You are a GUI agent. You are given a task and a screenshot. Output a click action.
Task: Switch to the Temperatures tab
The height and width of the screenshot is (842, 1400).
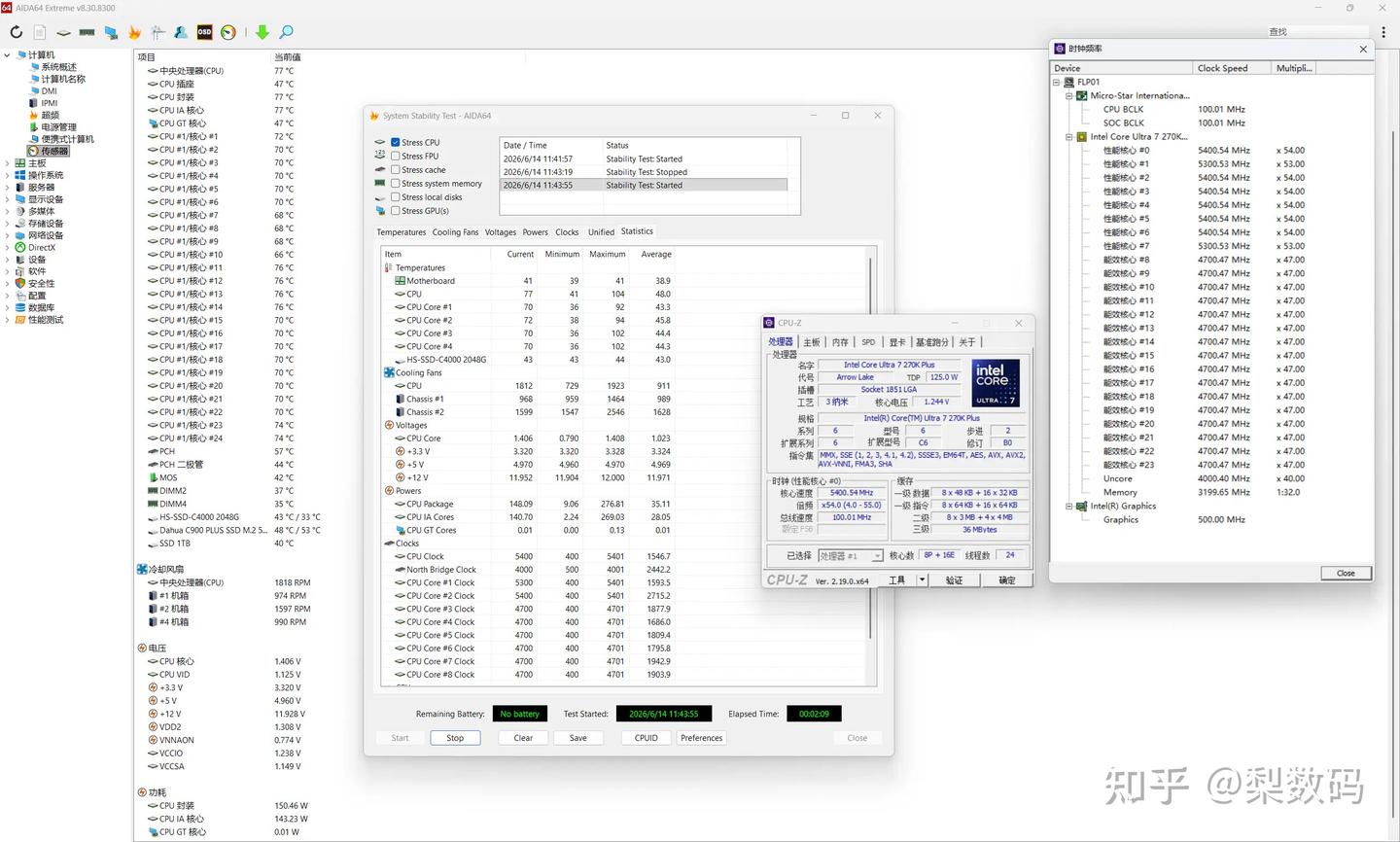402,232
